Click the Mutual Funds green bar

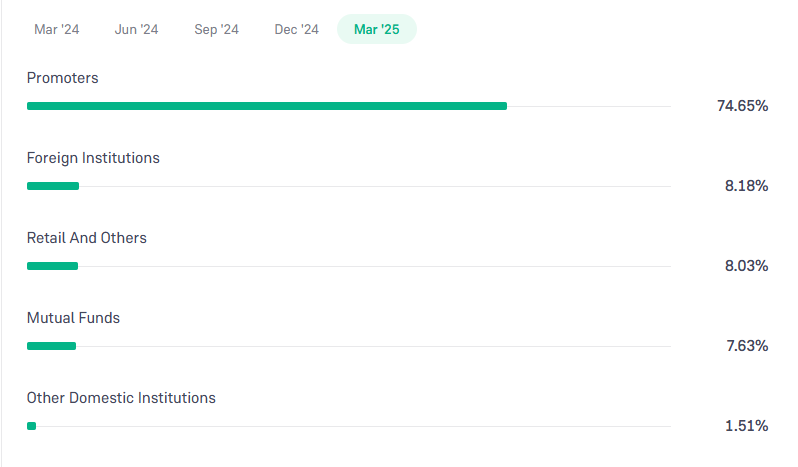click(51, 346)
